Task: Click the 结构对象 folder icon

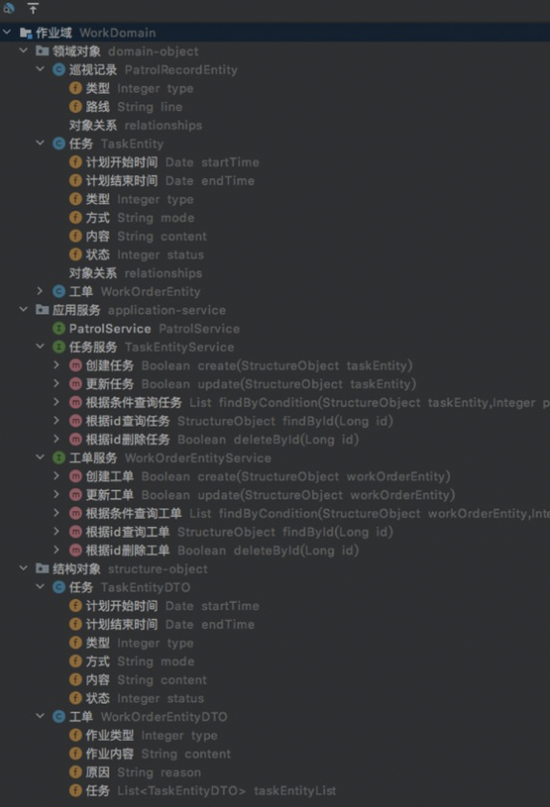Action: pos(42,569)
